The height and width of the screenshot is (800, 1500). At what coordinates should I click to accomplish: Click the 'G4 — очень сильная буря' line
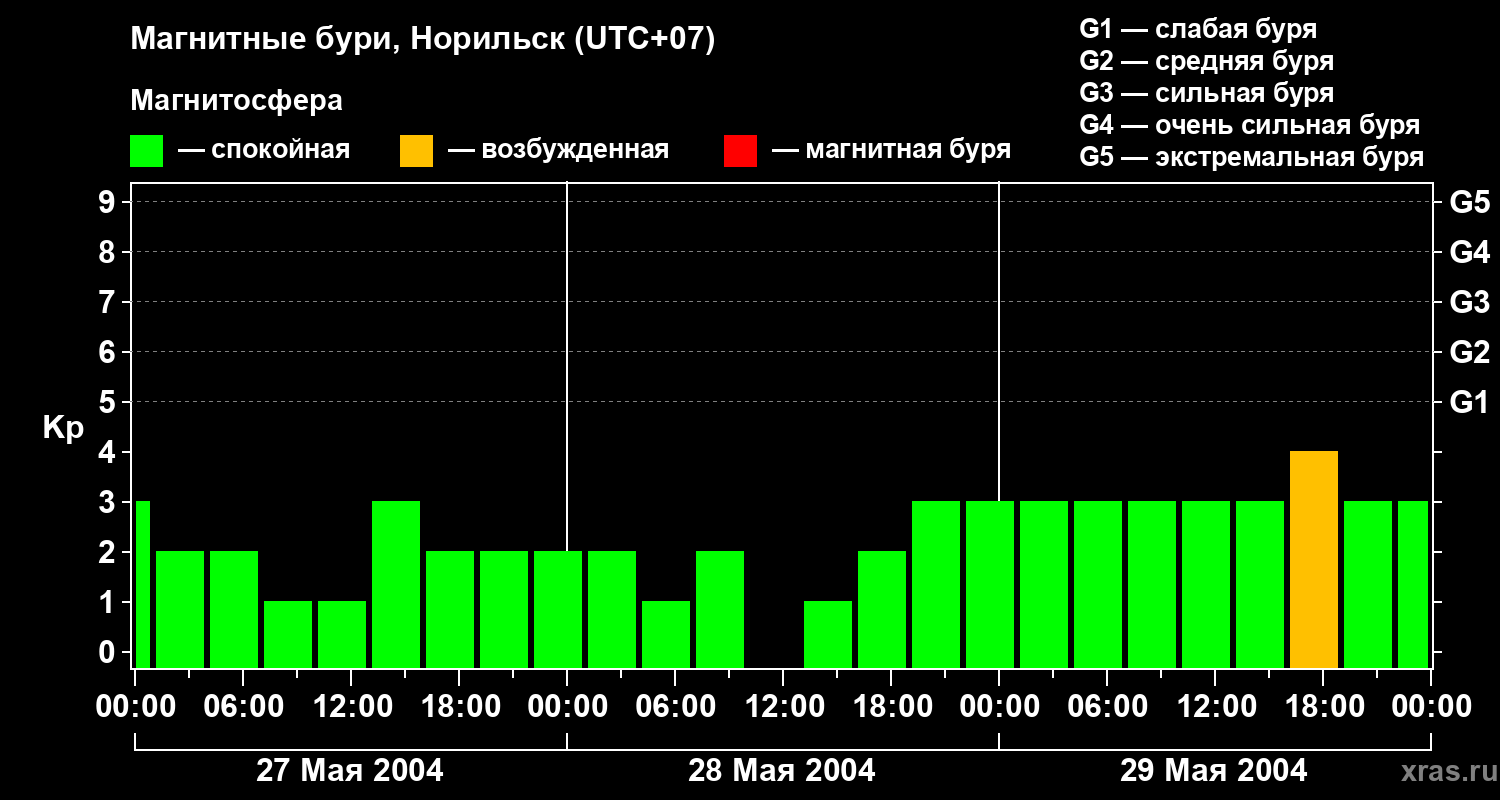pyautogui.click(x=1249, y=125)
